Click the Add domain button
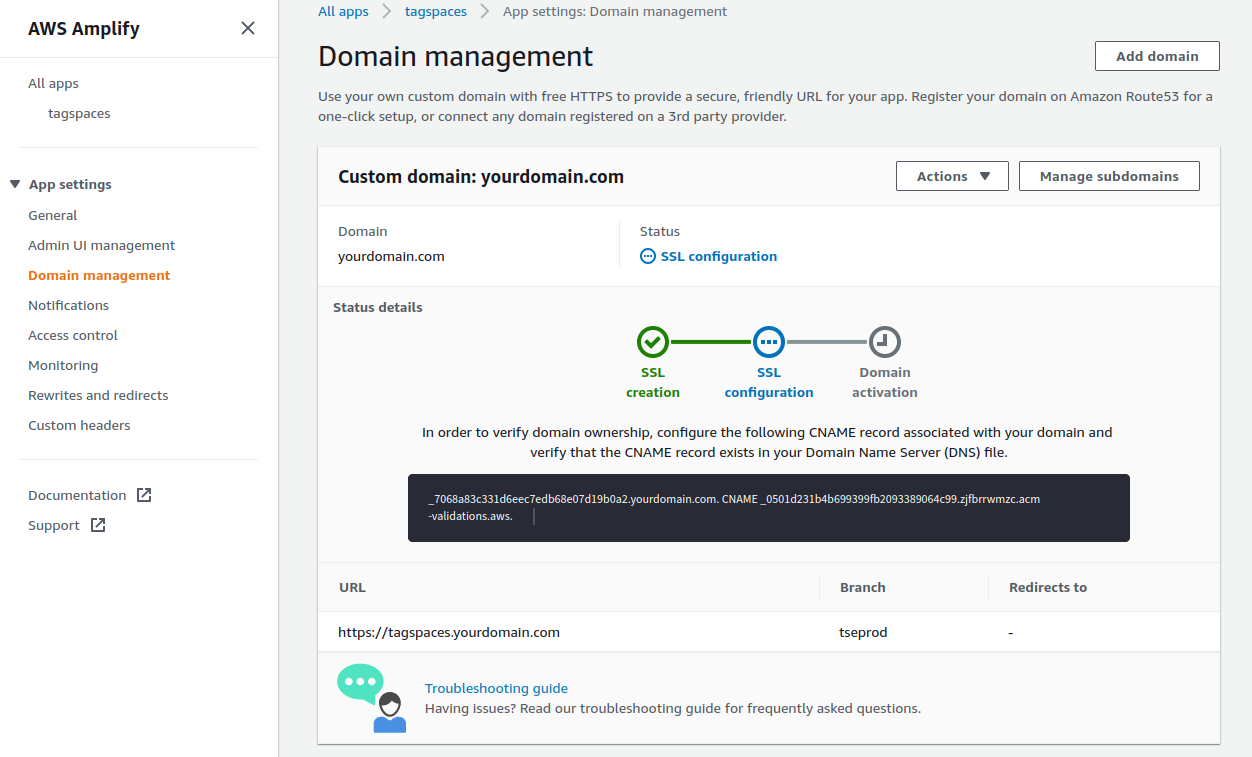 tap(1157, 56)
